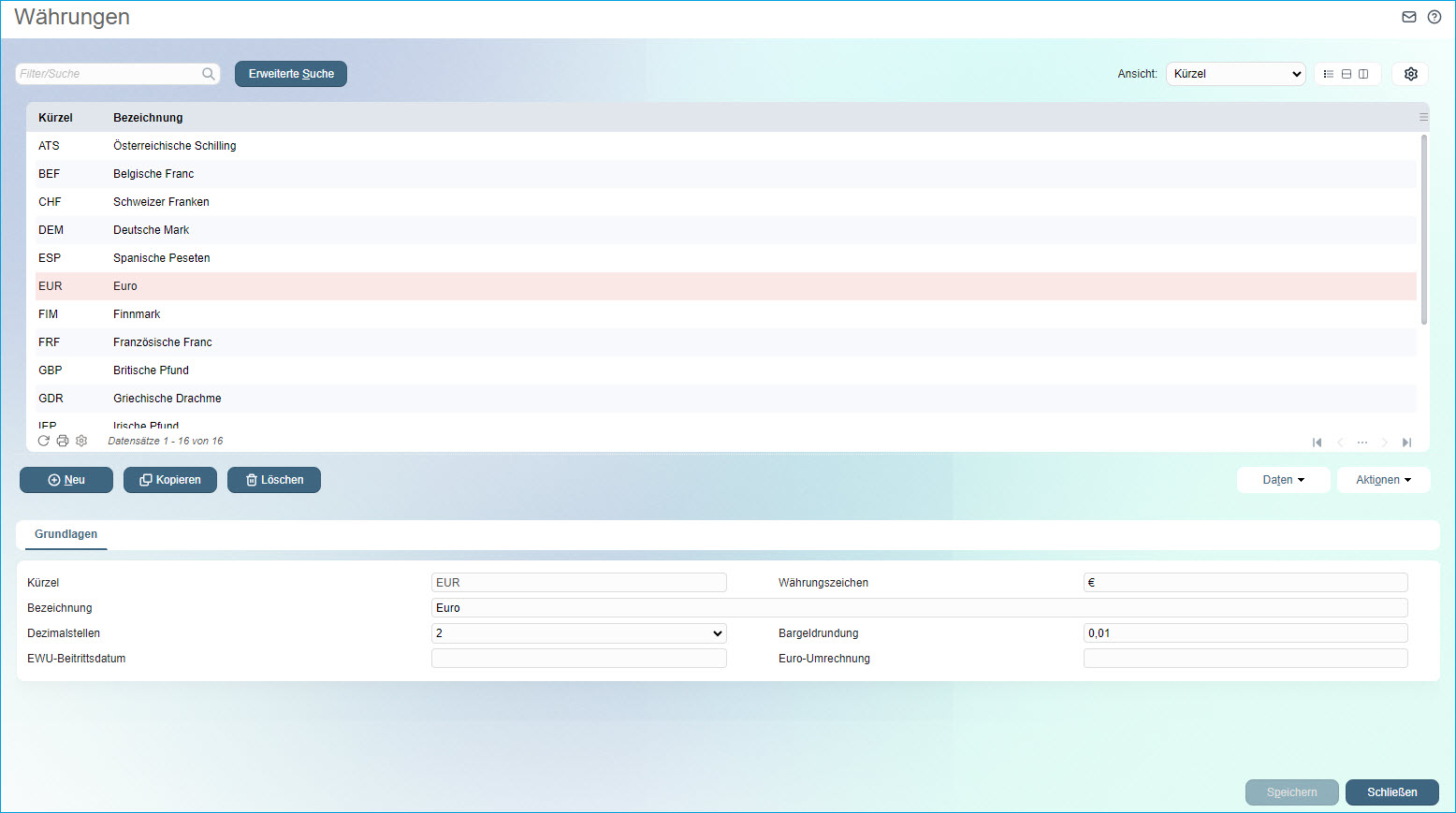Switch to horizontal split view layout icon
The width and height of the screenshot is (1456, 813).
point(1347,74)
